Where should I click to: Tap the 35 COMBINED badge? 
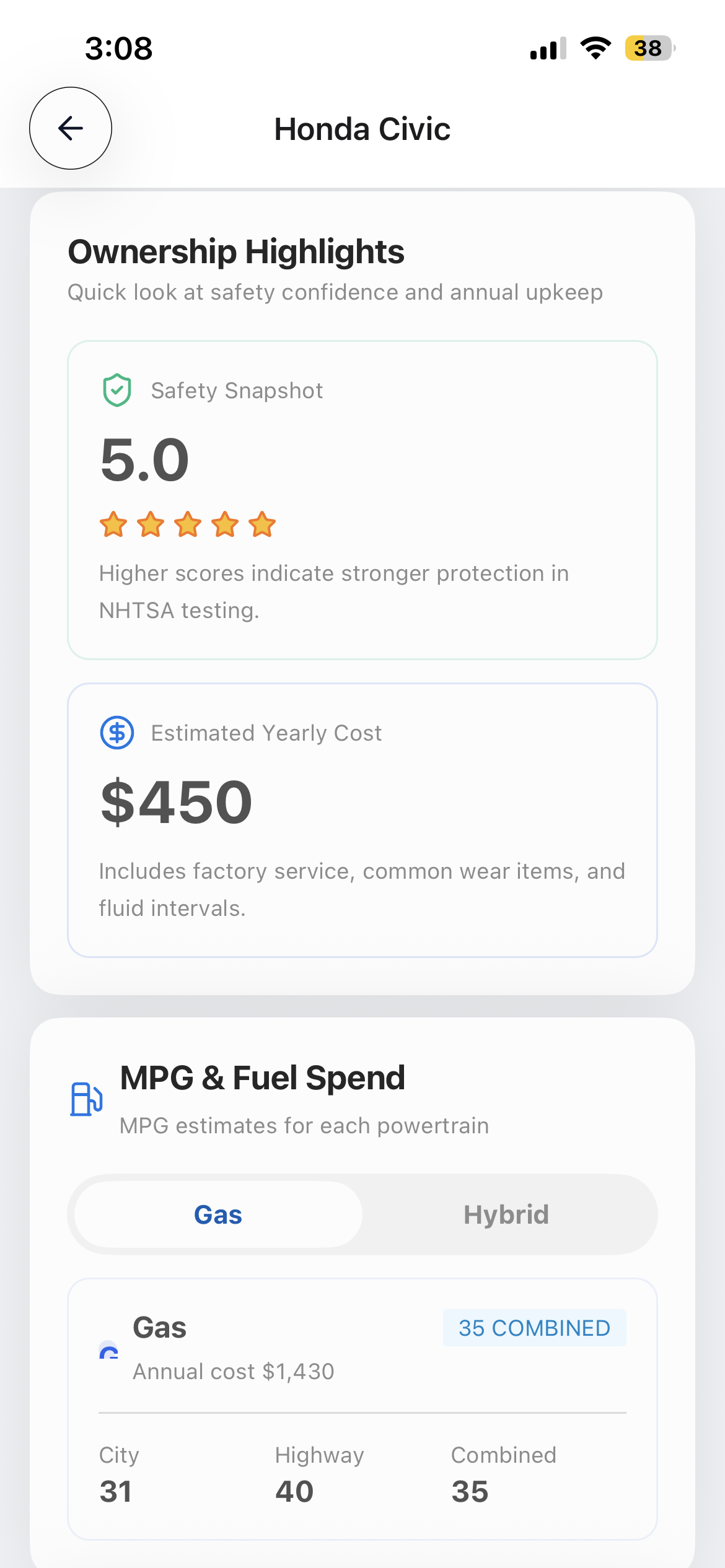coord(534,1328)
